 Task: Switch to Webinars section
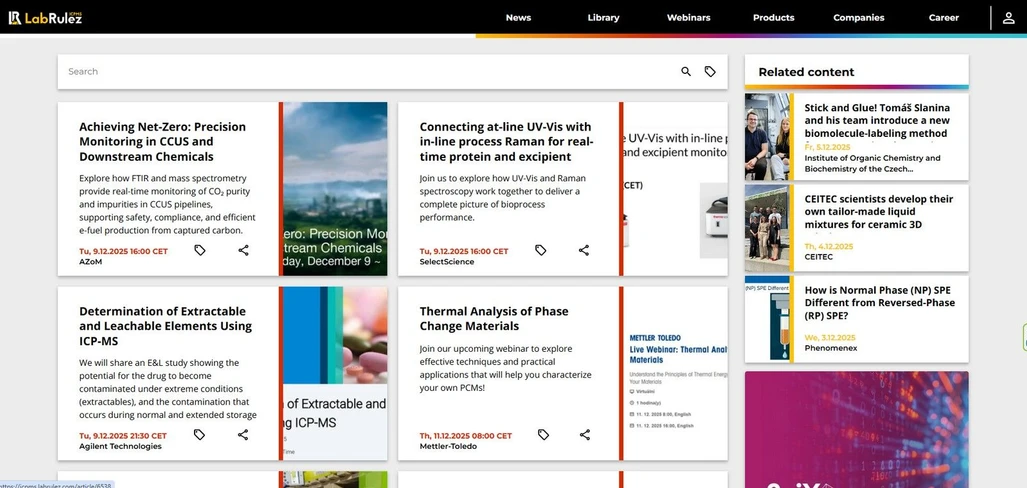pos(688,18)
